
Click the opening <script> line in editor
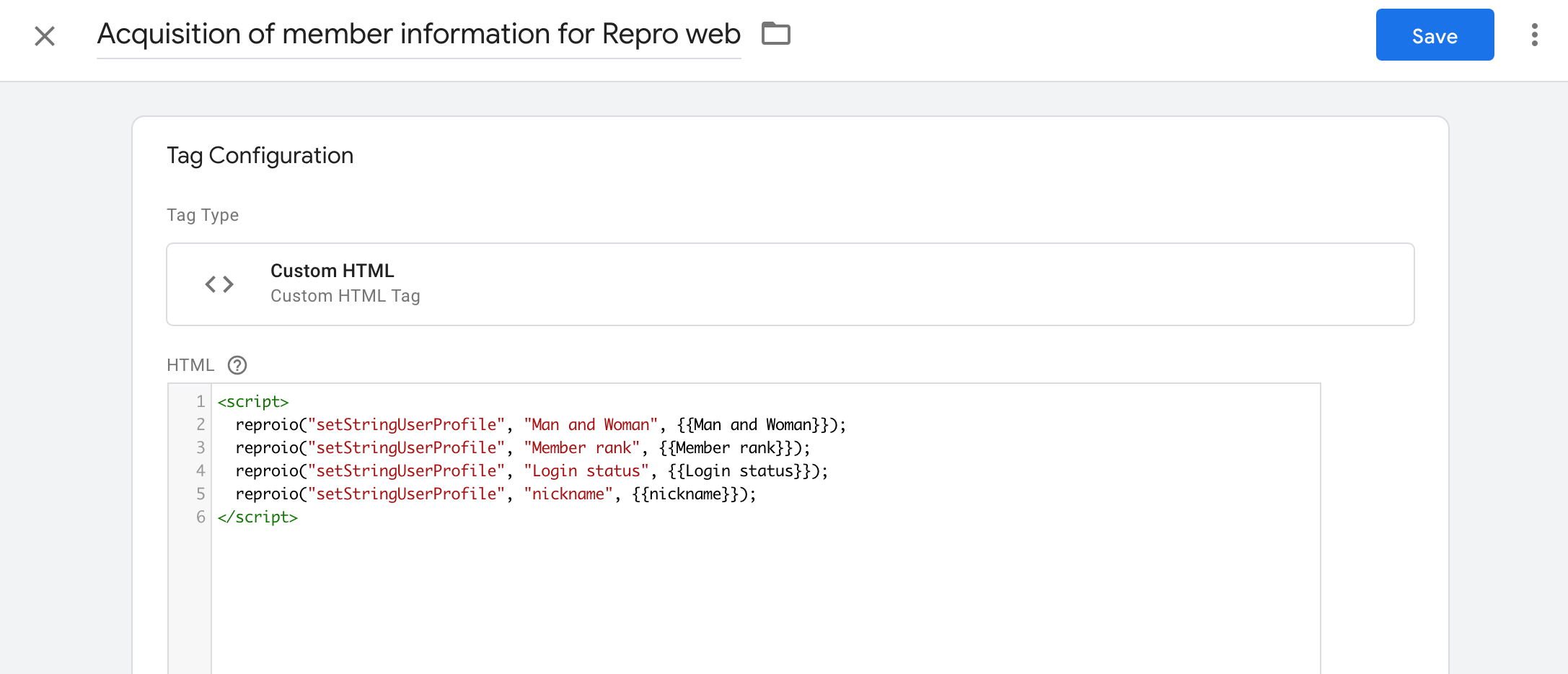coord(253,402)
